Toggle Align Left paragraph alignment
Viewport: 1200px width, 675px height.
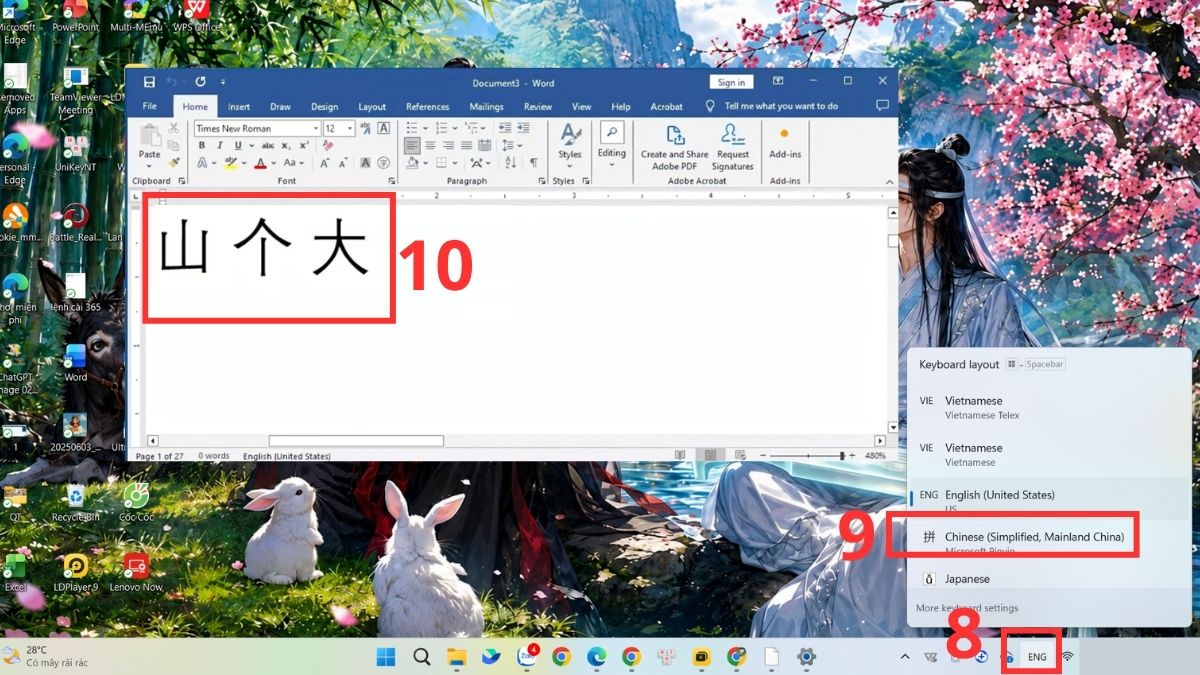412,145
